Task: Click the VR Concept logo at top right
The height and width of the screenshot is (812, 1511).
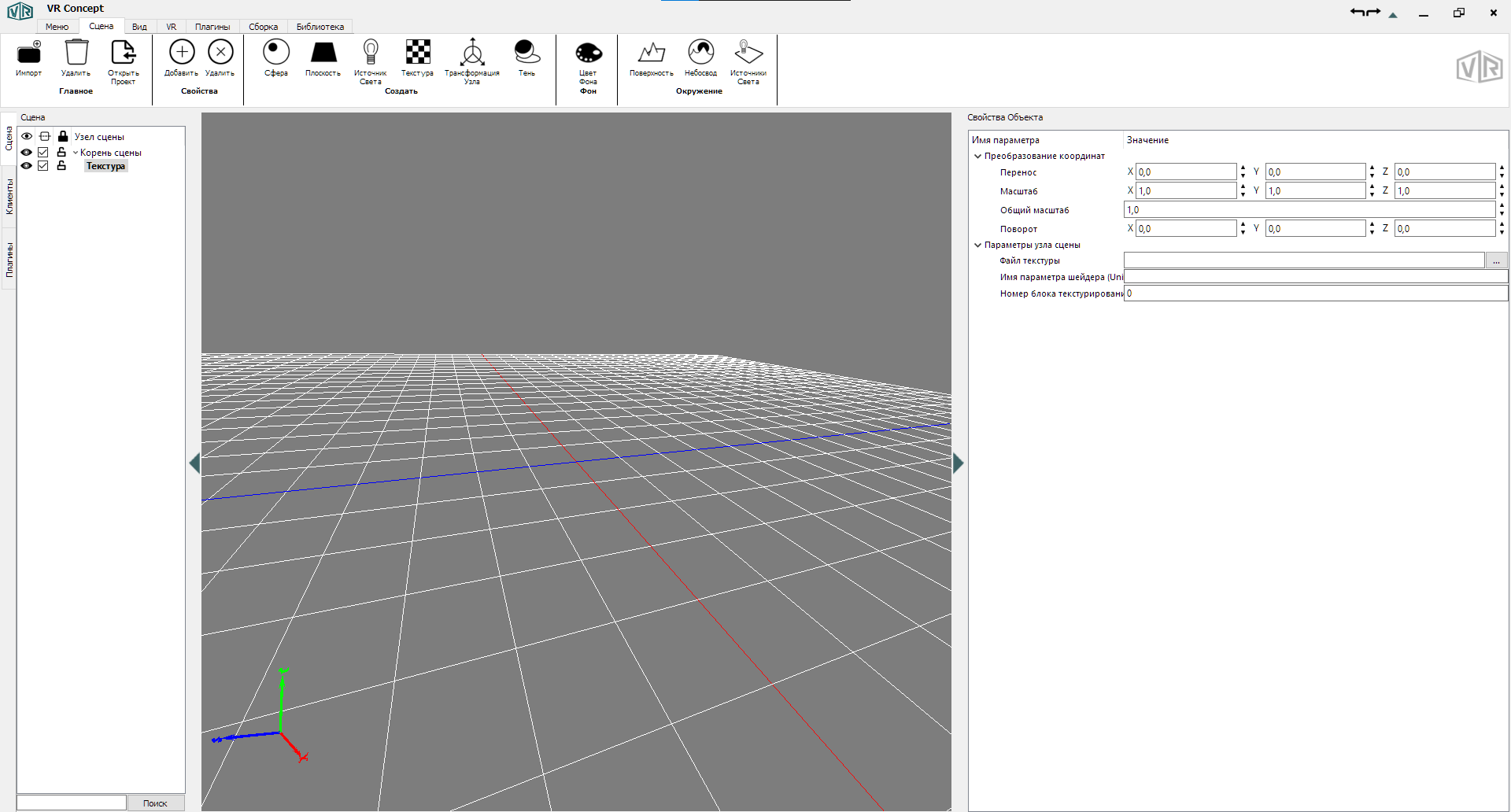Action: click(1480, 67)
